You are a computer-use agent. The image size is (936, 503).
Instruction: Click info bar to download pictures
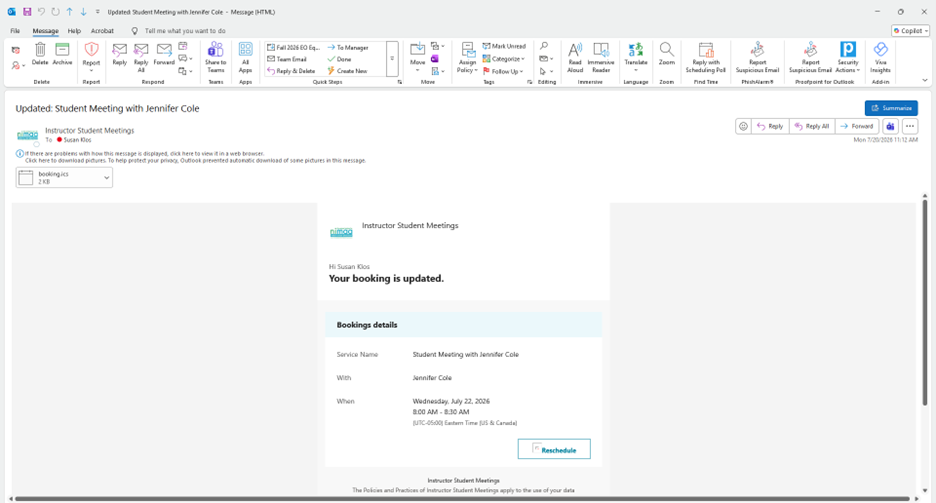(195, 161)
